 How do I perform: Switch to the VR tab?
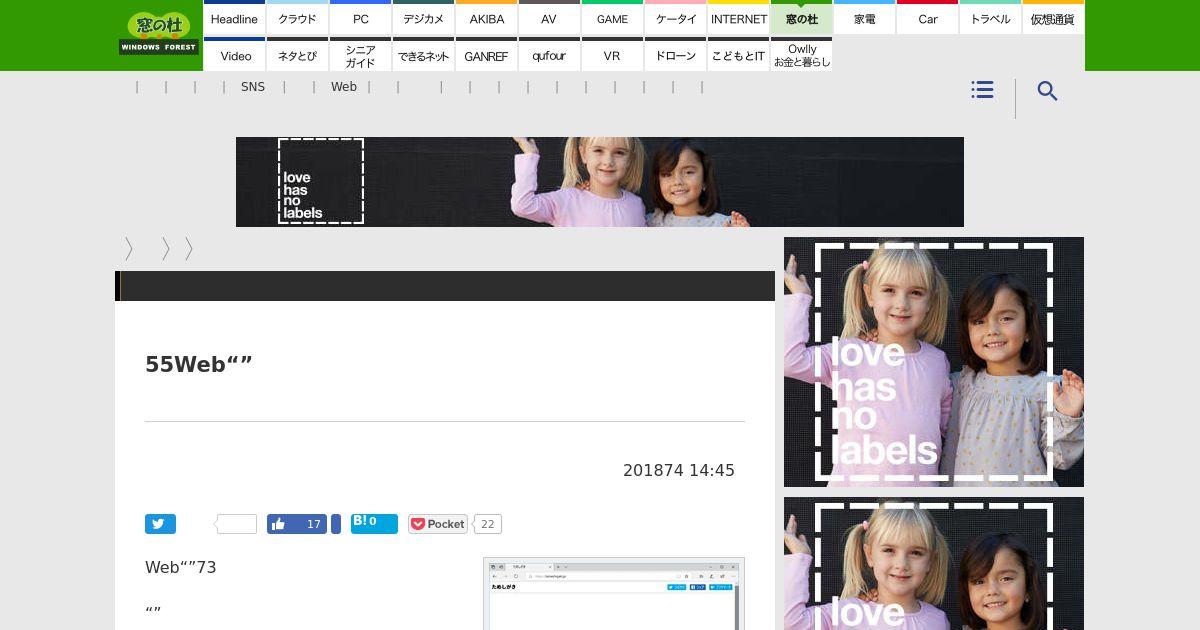(612, 55)
